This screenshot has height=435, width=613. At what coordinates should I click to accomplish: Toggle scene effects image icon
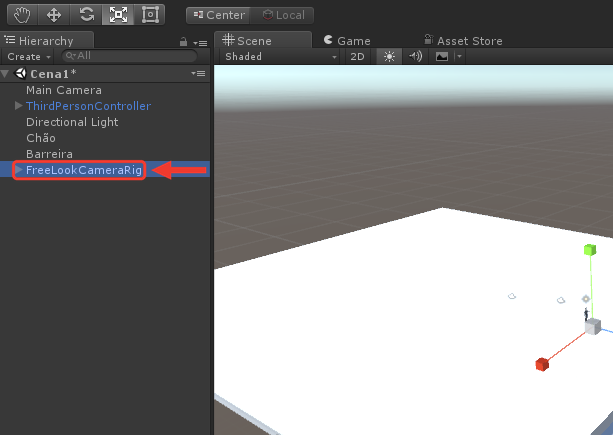click(442, 57)
